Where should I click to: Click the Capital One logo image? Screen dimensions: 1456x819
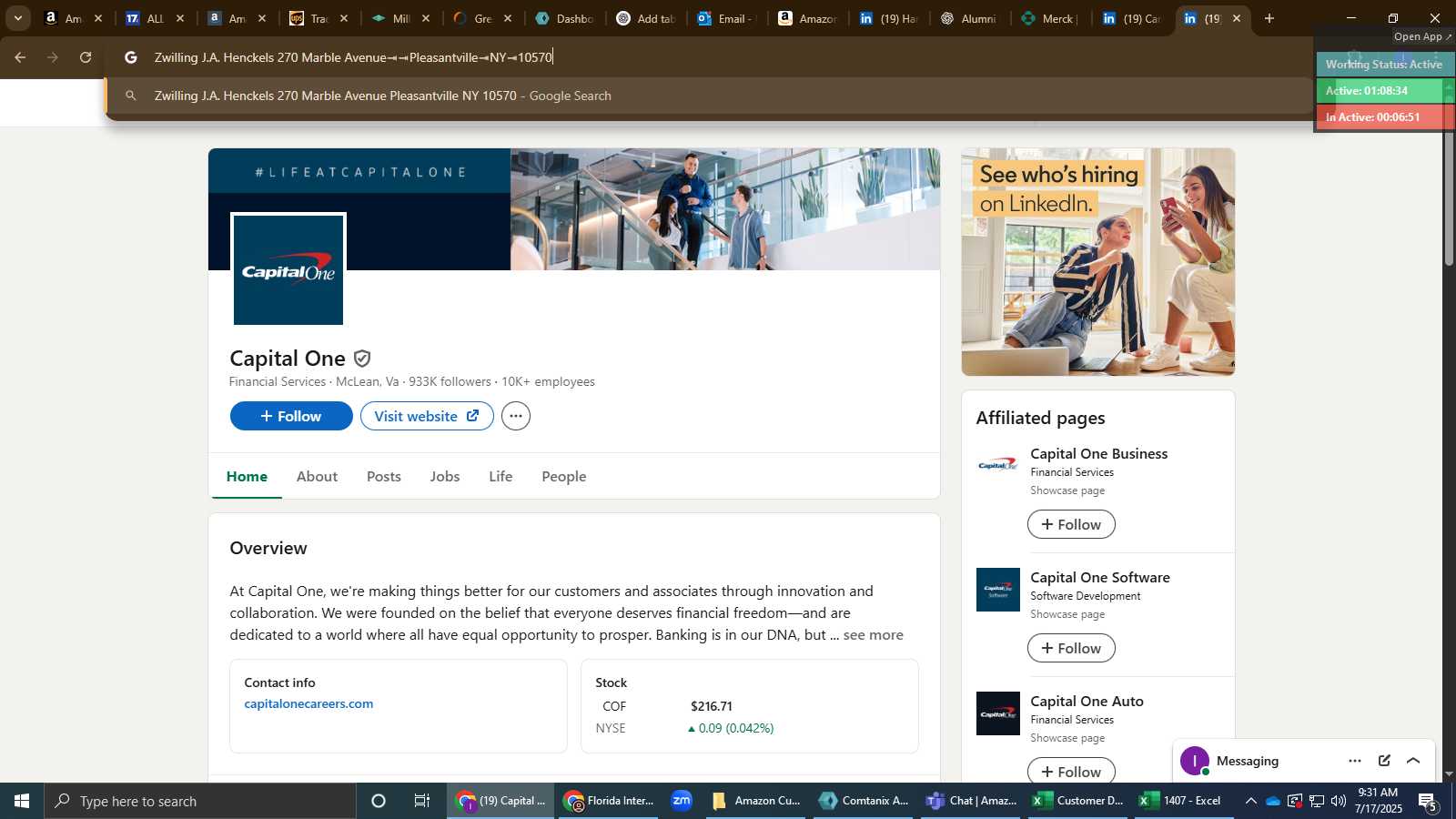[288, 270]
